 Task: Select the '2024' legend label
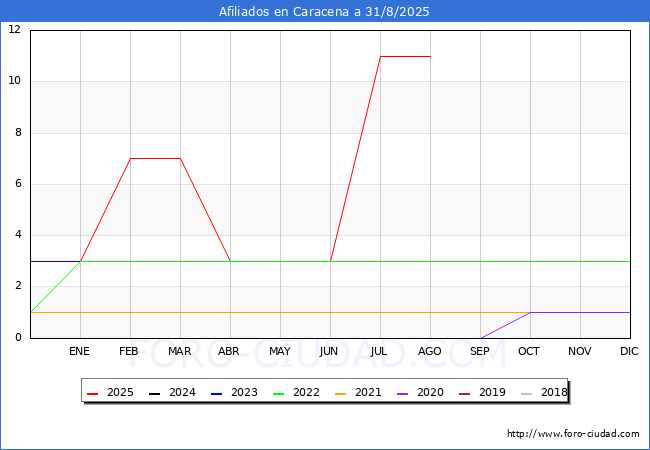(x=182, y=392)
